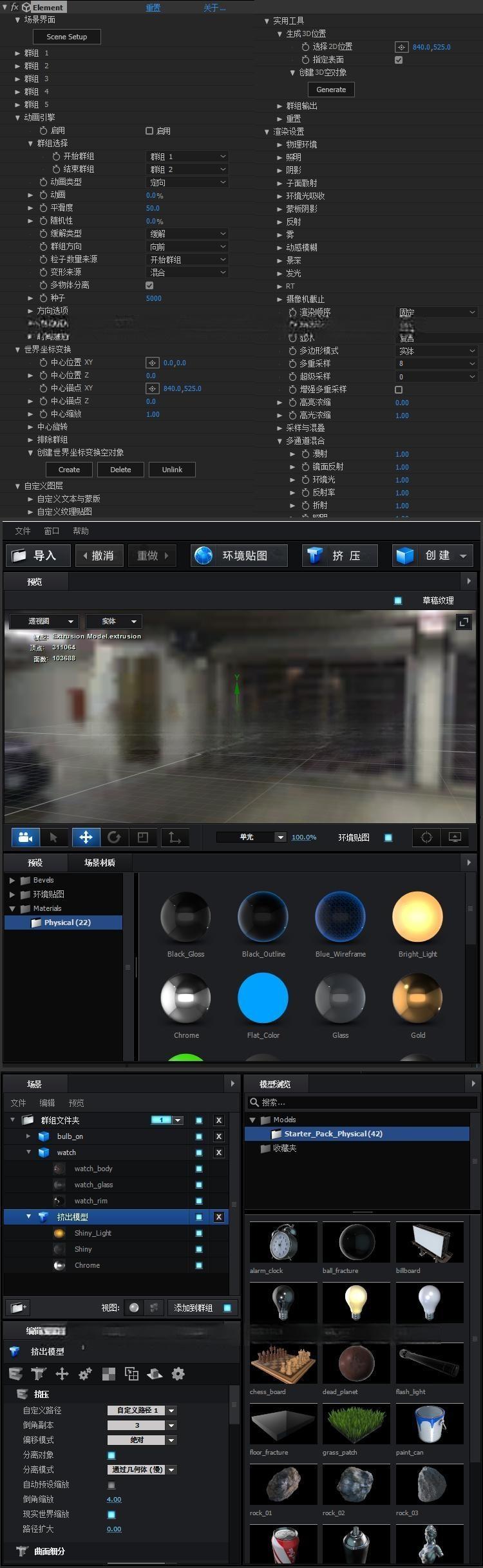Open the 窗口 menu
483x1568 pixels.
(52, 531)
